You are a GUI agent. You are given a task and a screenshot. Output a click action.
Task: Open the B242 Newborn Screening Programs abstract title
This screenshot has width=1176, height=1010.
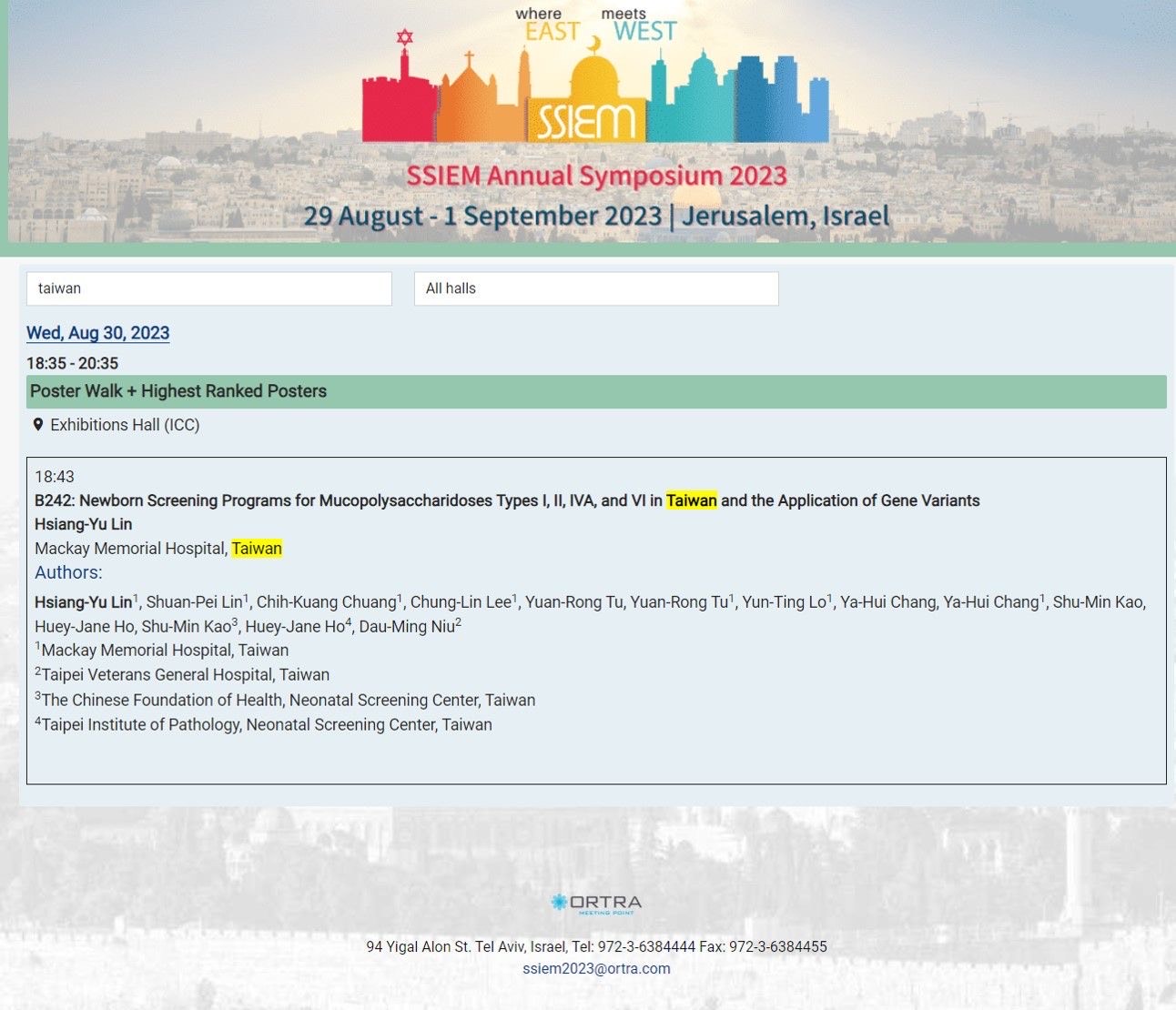[507, 500]
